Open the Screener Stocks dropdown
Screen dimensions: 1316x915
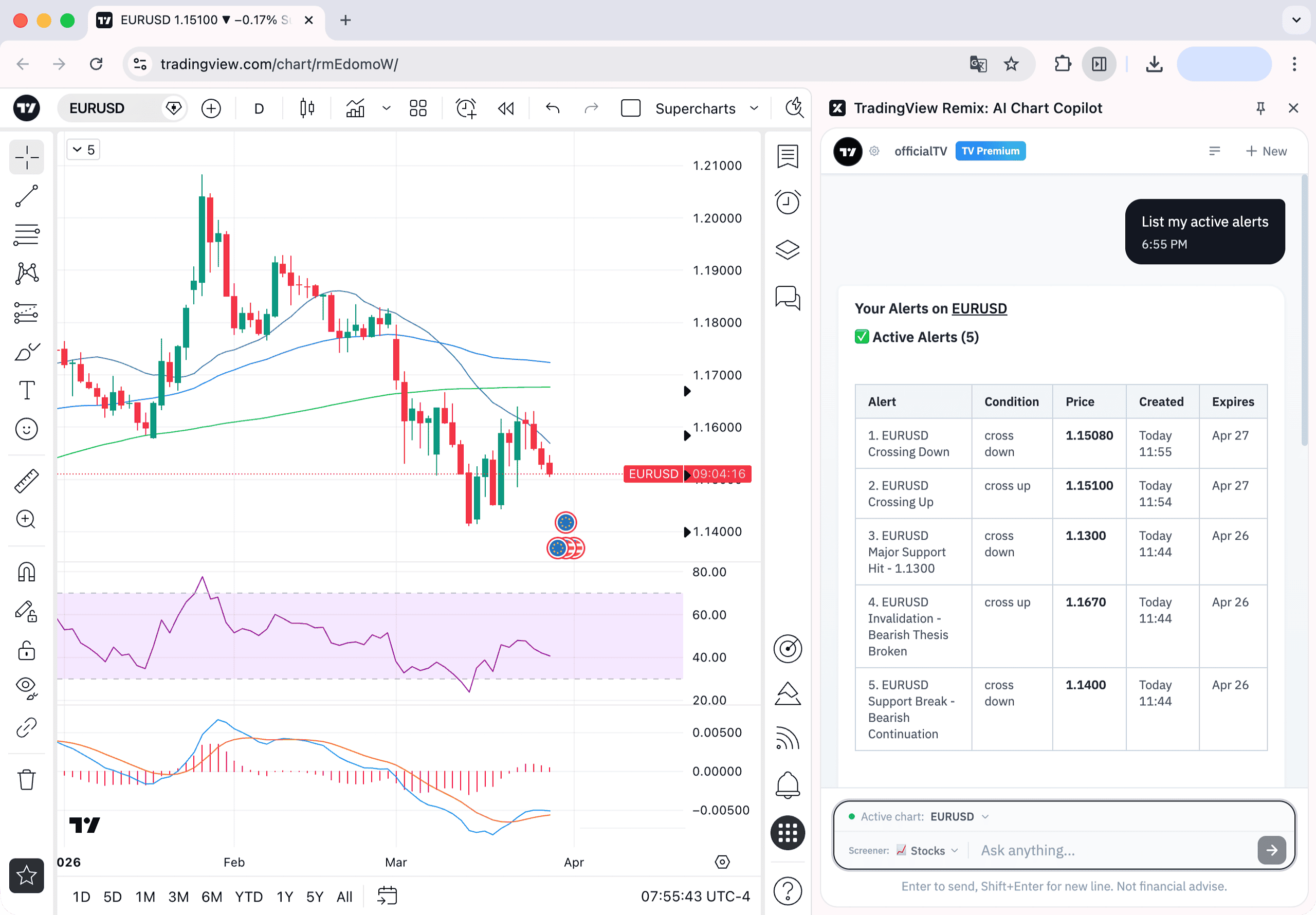coord(927,851)
